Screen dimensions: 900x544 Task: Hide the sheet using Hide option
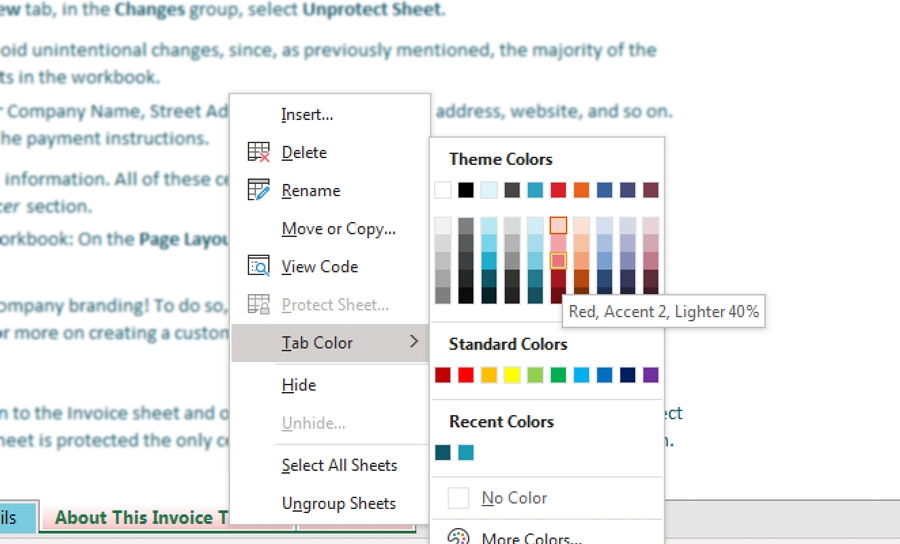(x=298, y=385)
